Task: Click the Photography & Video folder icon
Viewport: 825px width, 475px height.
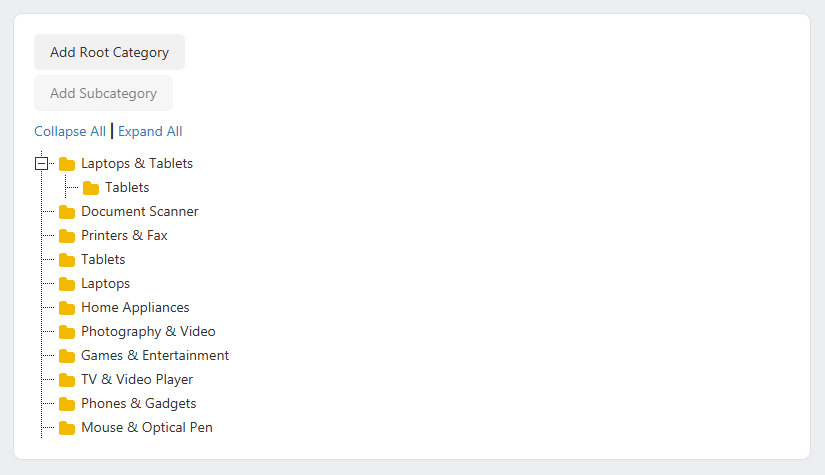Action: [x=67, y=332]
